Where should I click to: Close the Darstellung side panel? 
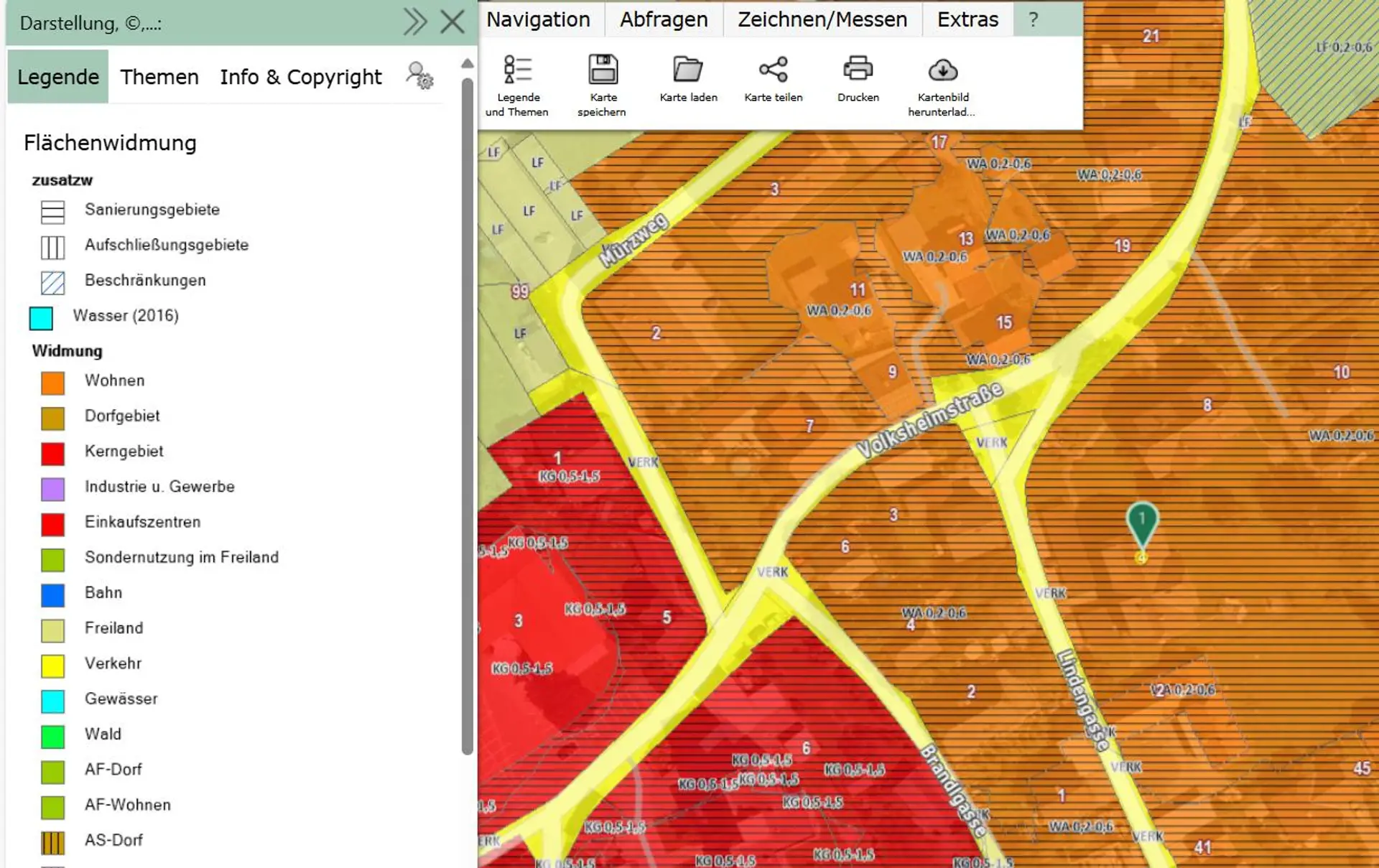point(452,22)
